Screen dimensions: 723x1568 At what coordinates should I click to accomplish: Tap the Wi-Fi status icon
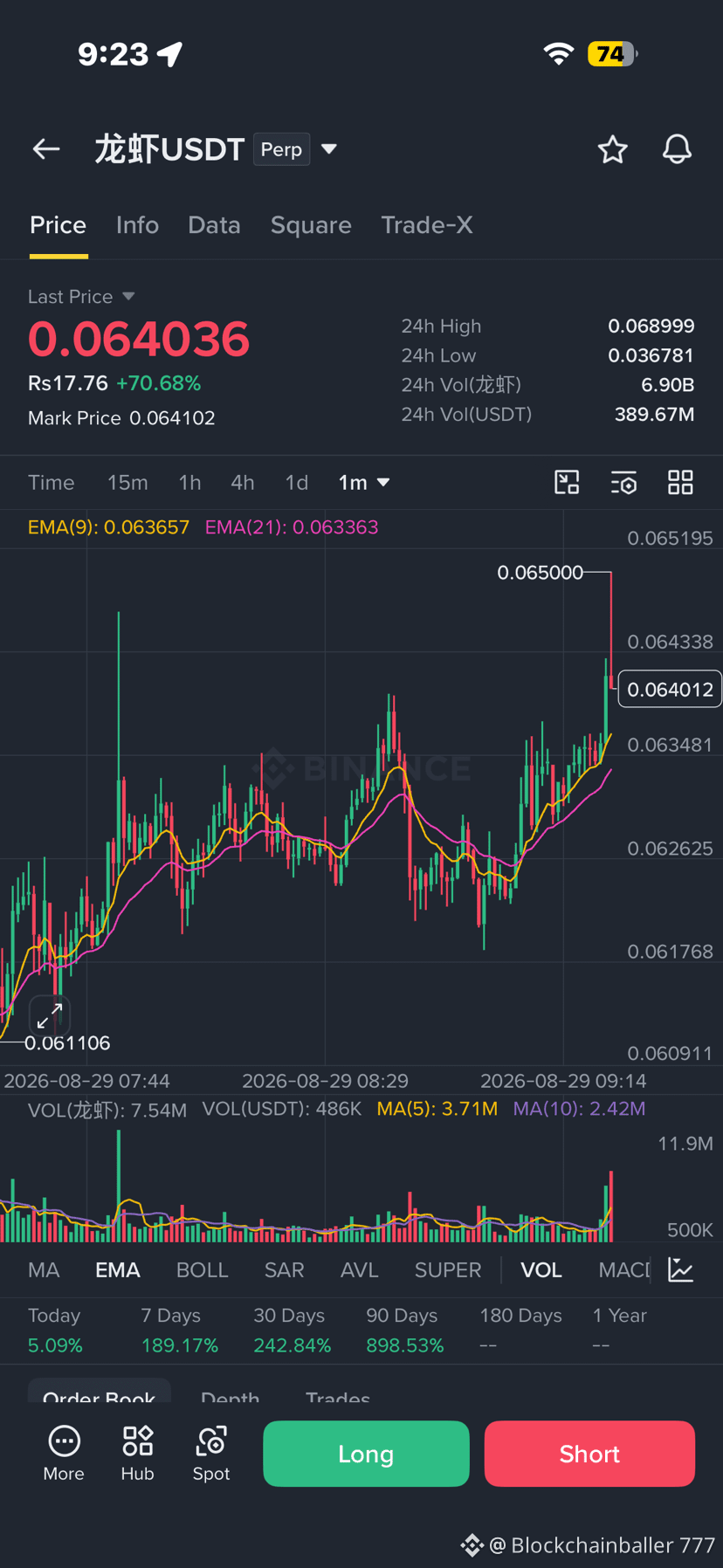(559, 54)
